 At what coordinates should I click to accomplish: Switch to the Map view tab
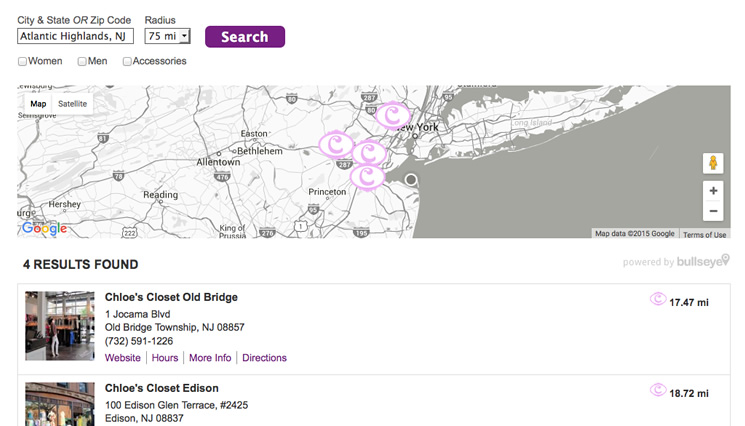[x=38, y=104]
